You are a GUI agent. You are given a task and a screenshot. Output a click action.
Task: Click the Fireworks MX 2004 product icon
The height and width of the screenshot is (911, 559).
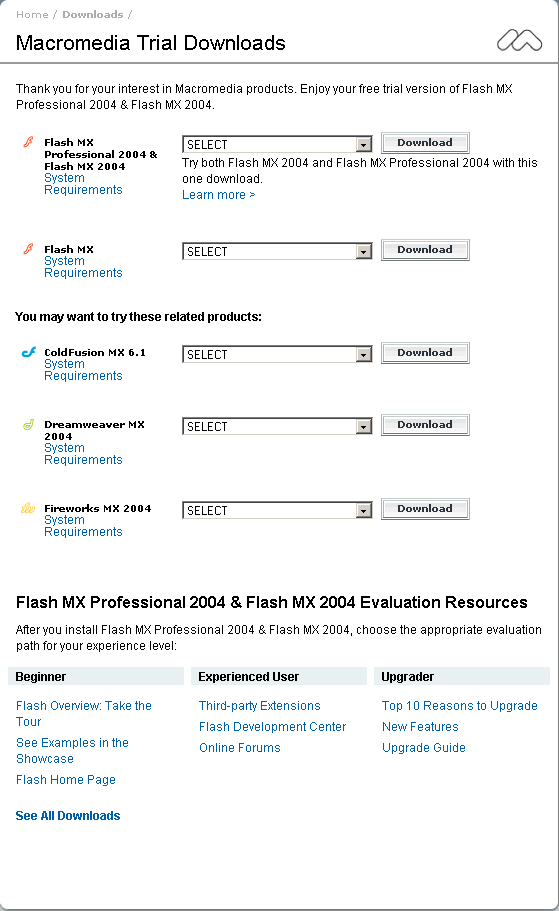28,508
